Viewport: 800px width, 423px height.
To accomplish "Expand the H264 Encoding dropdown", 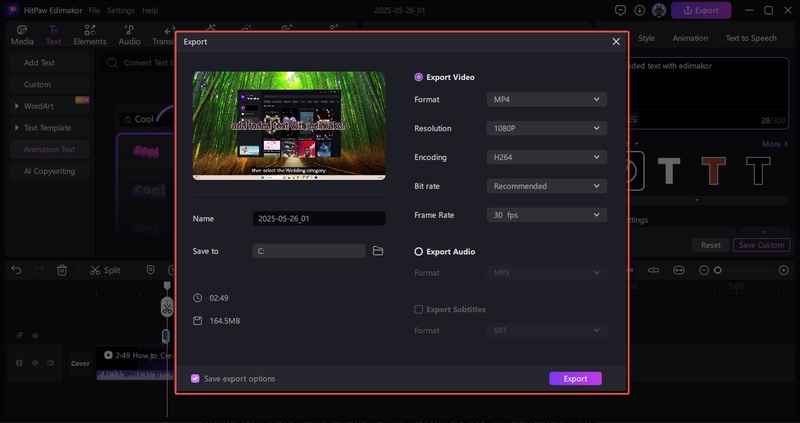I will tap(547, 157).
